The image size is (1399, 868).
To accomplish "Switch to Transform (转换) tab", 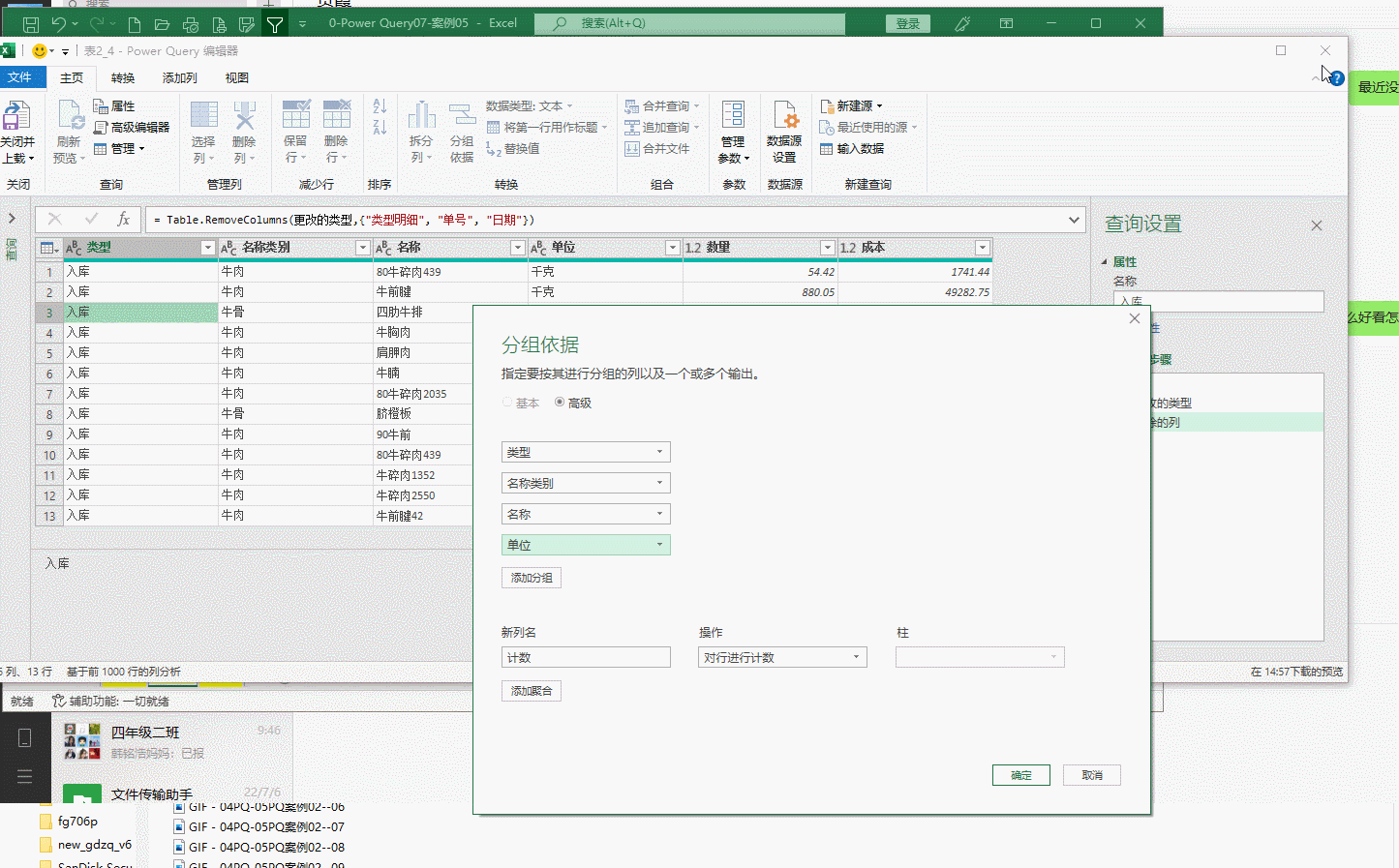I will click(x=123, y=78).
